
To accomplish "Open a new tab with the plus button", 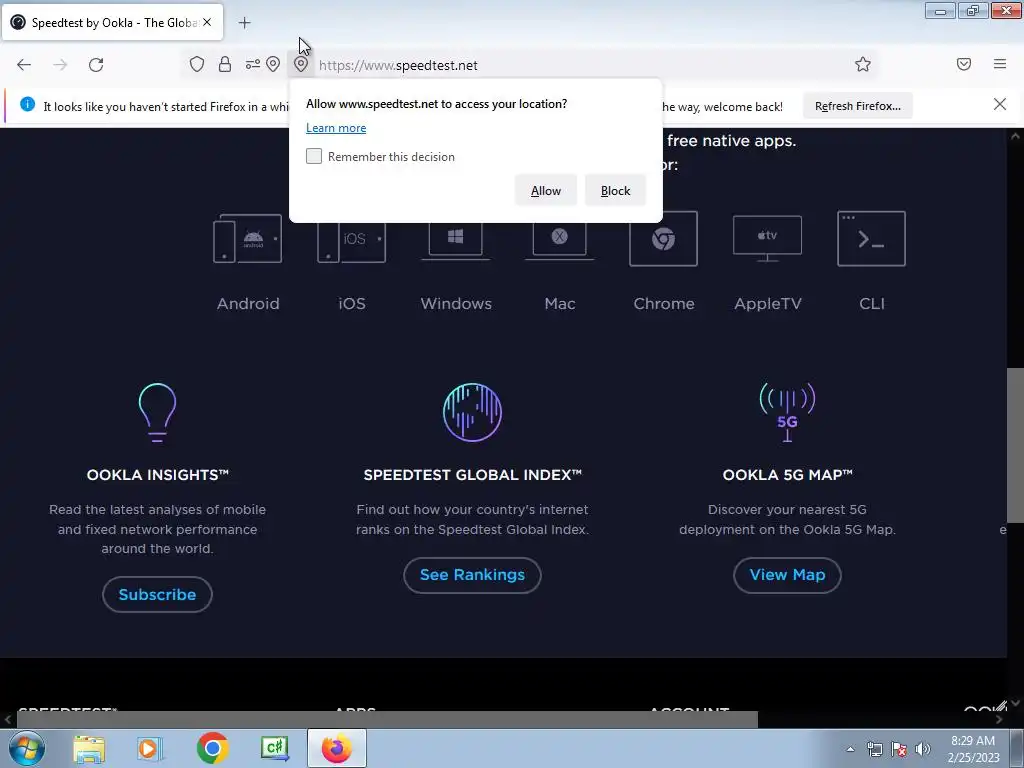I will [x=244, y=23].
